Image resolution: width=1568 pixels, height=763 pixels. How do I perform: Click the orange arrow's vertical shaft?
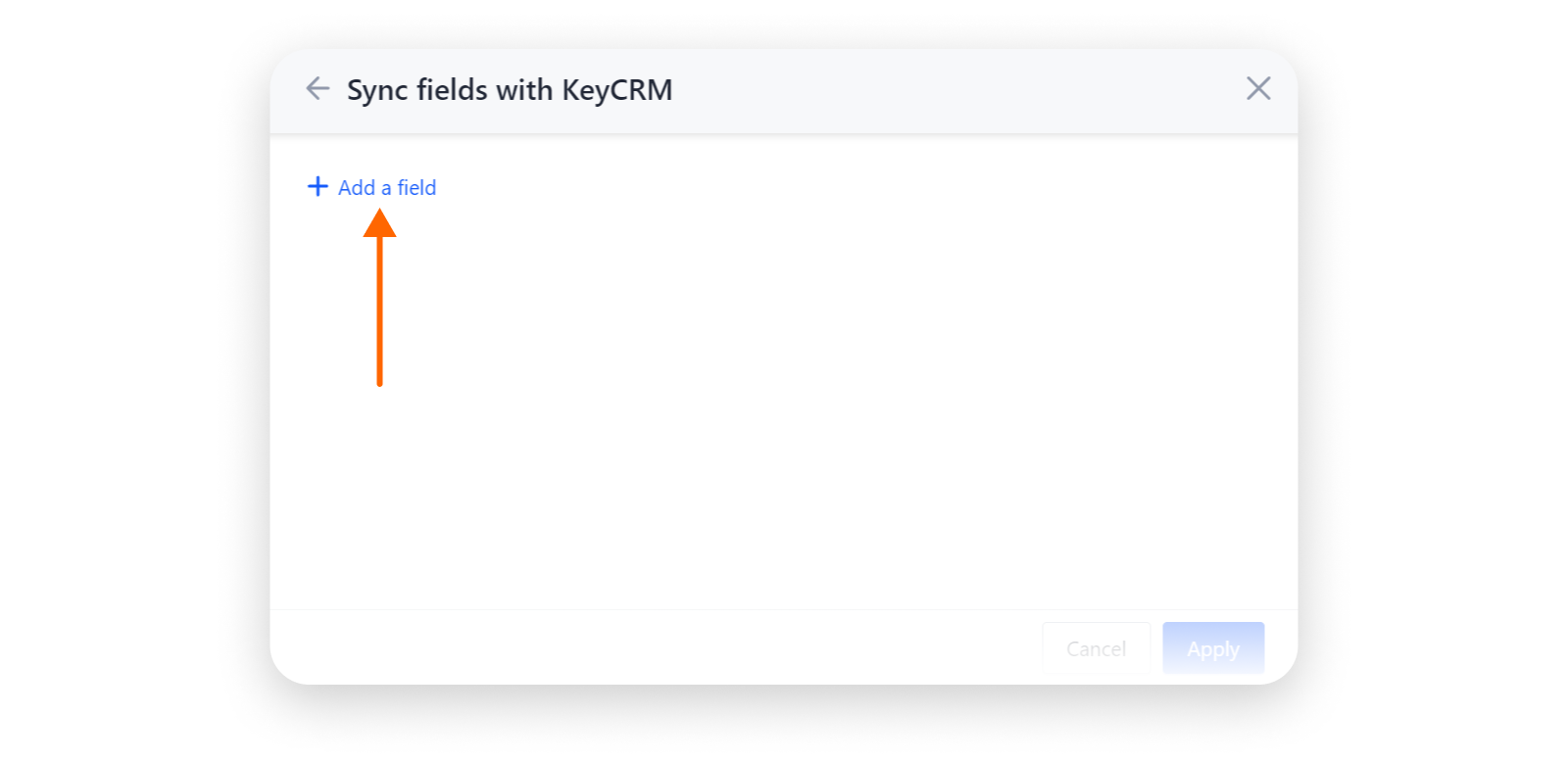click(x=379, y=313)
